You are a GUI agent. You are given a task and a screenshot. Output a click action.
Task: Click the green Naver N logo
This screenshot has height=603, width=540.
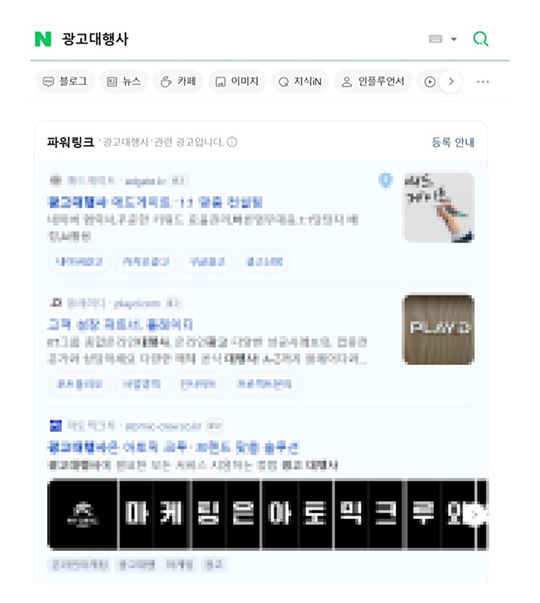click(43, 39)
